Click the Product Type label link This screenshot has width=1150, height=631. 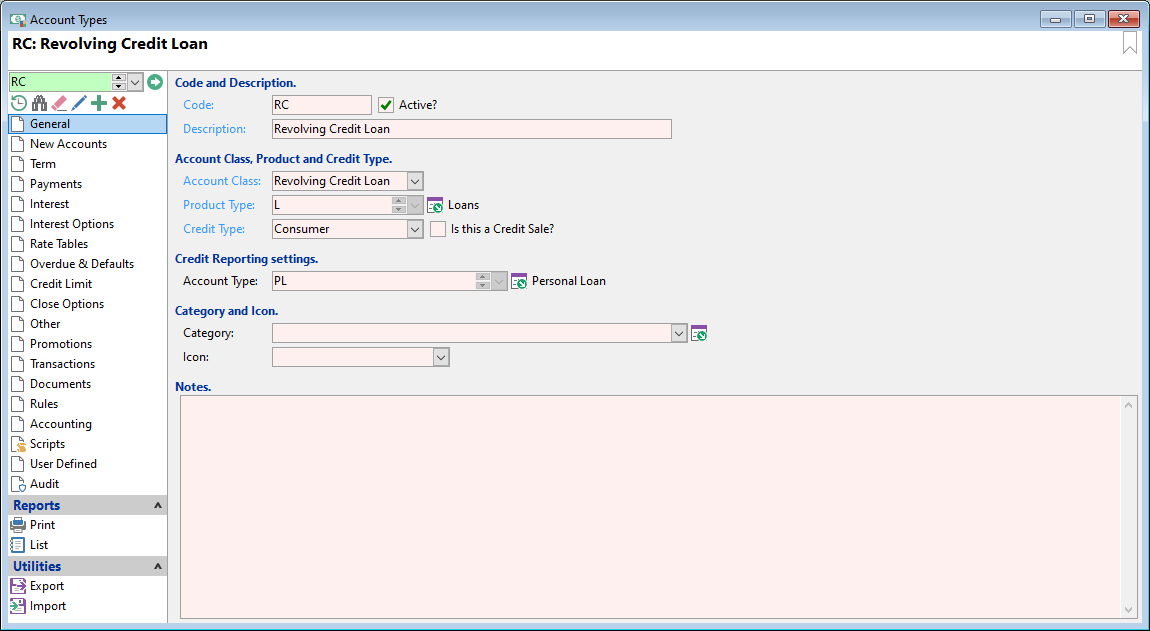219,205
